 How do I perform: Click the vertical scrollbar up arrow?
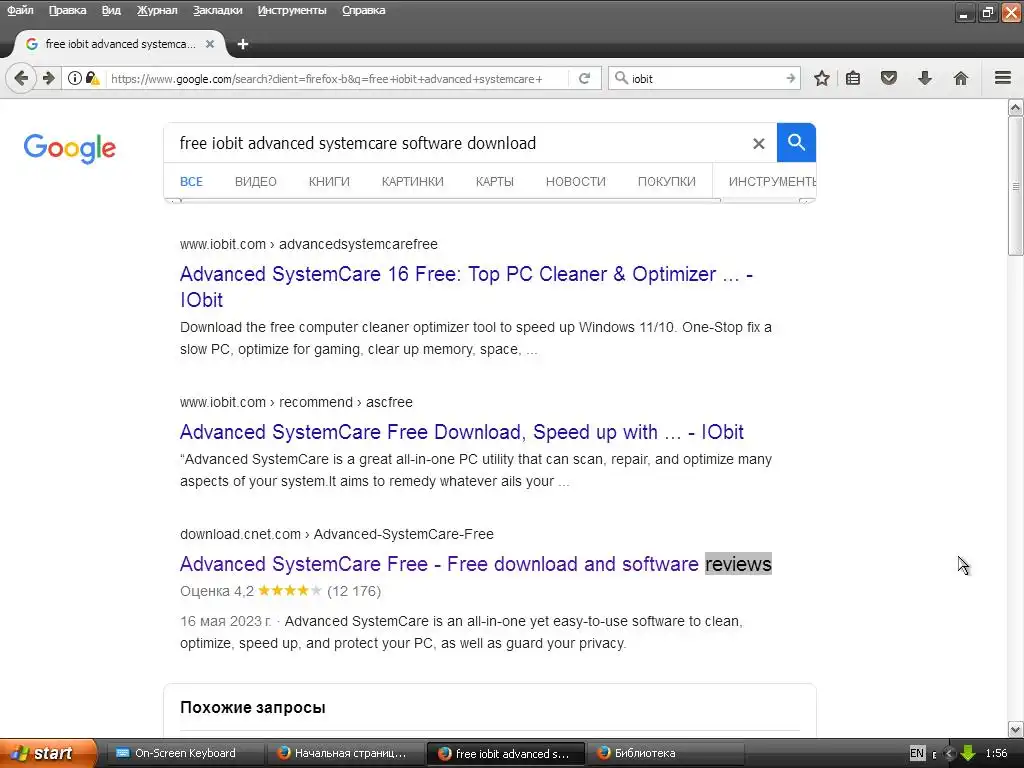[1016, 107]
